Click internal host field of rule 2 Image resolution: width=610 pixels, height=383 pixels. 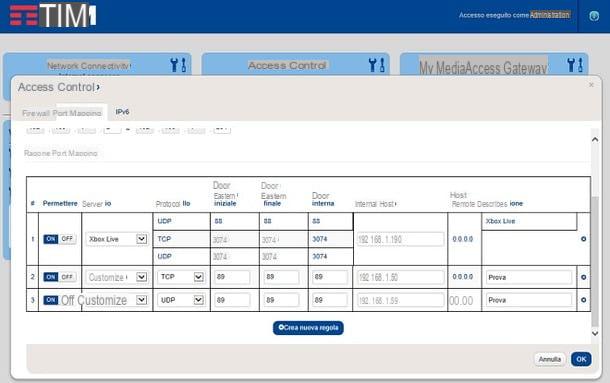[400, 277]
